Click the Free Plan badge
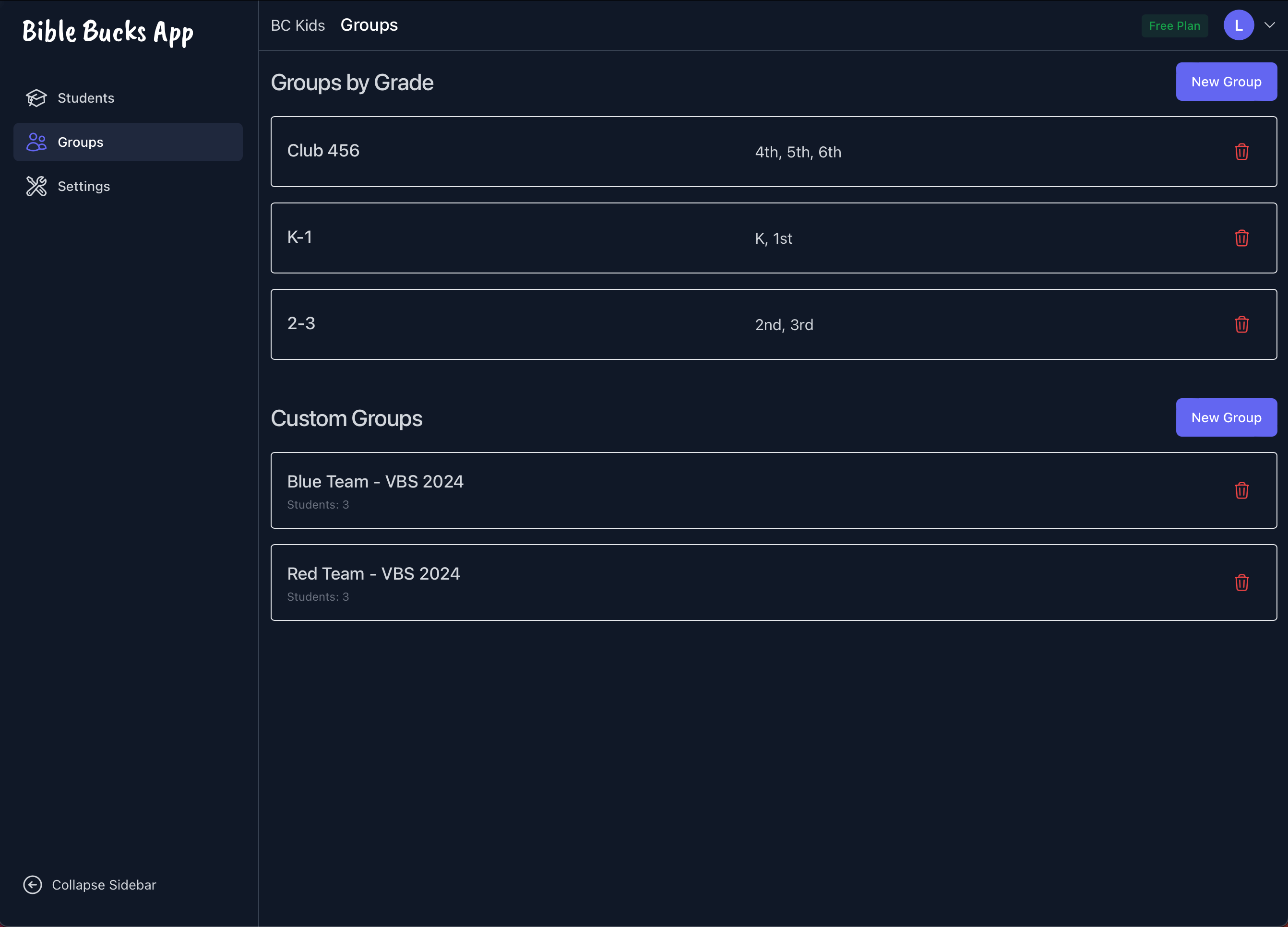The image size is (1288, 927). click(x=1174, y=25)
